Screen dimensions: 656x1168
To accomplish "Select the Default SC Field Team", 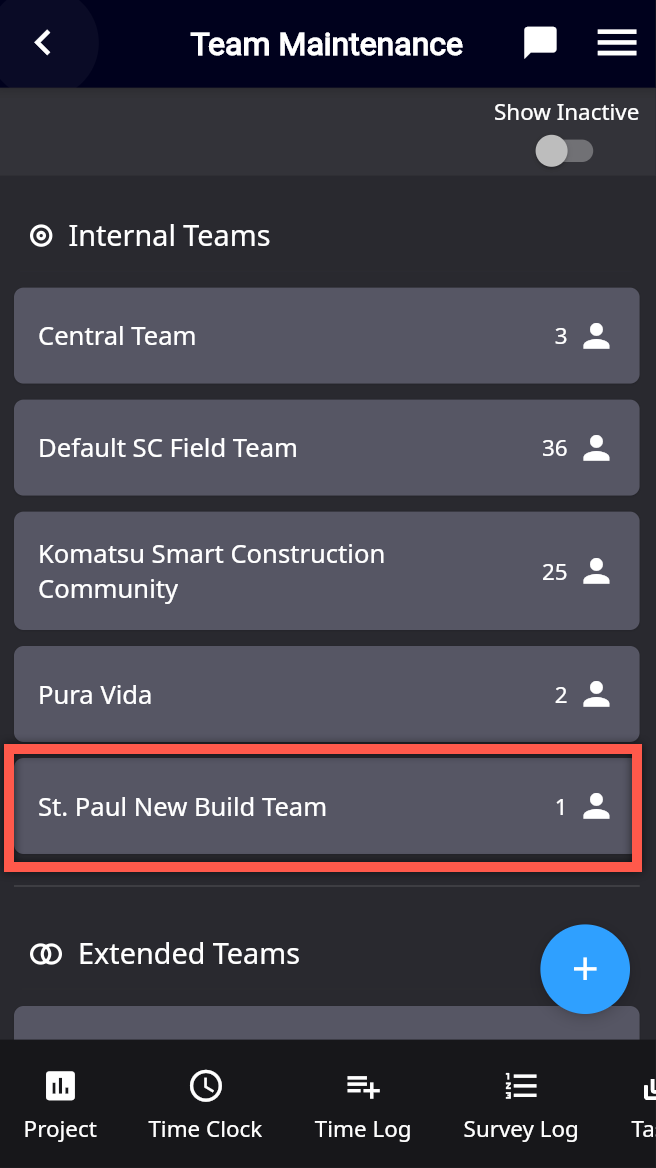I will point(327,448).
